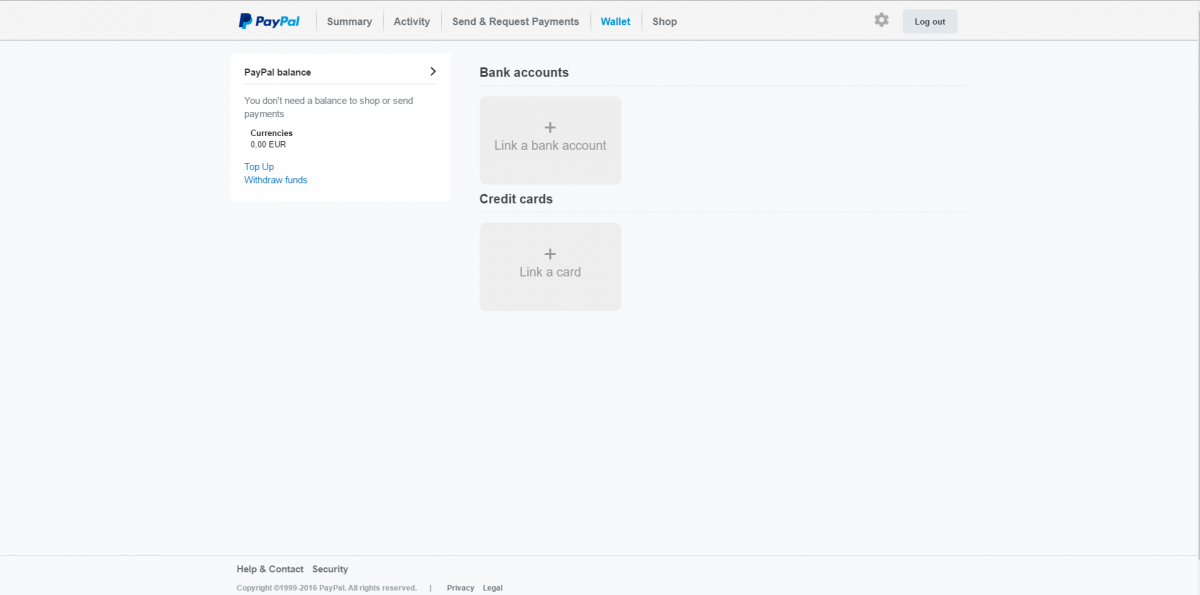Open Send & Request Payments tab
The height and width of the screenshot is (595, 1200).
[515, 21]
